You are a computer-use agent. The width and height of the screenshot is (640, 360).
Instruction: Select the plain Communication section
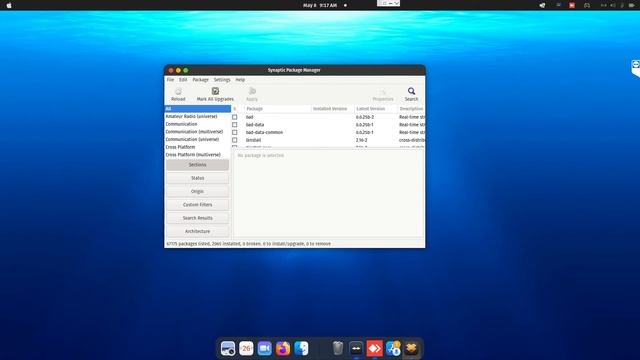point(198,124)
